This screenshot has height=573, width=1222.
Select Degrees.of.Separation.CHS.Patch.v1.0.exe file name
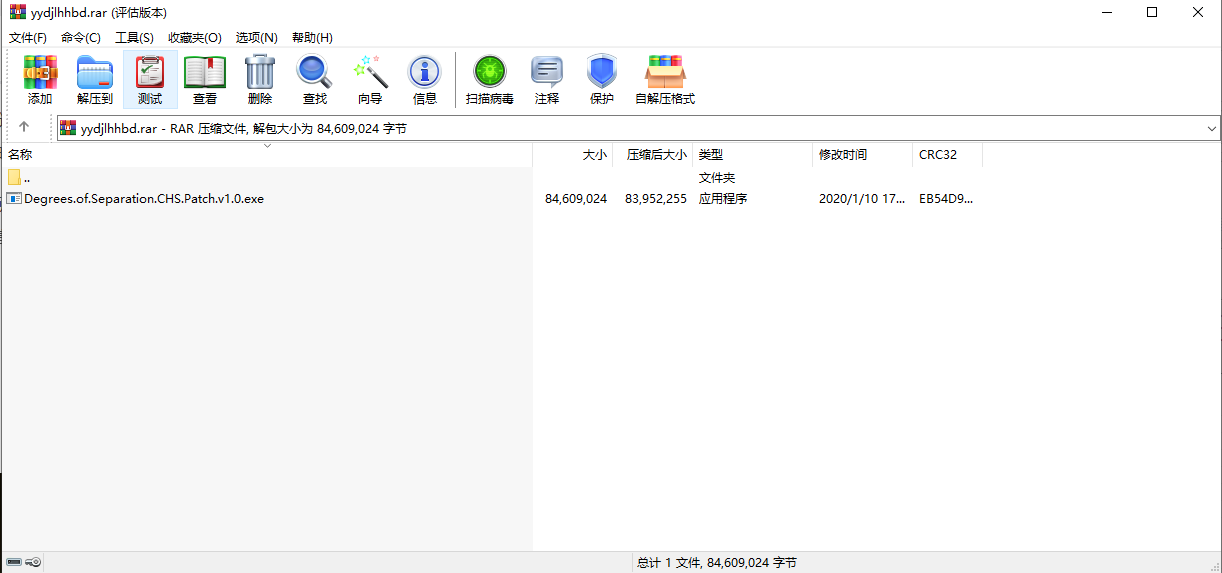[x=144, y=198]
